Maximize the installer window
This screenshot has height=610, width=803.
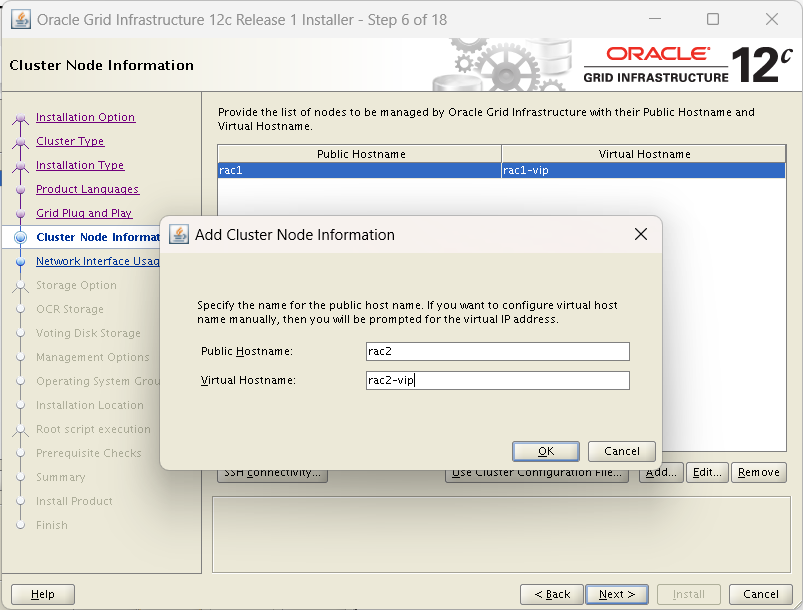point(712,19)
